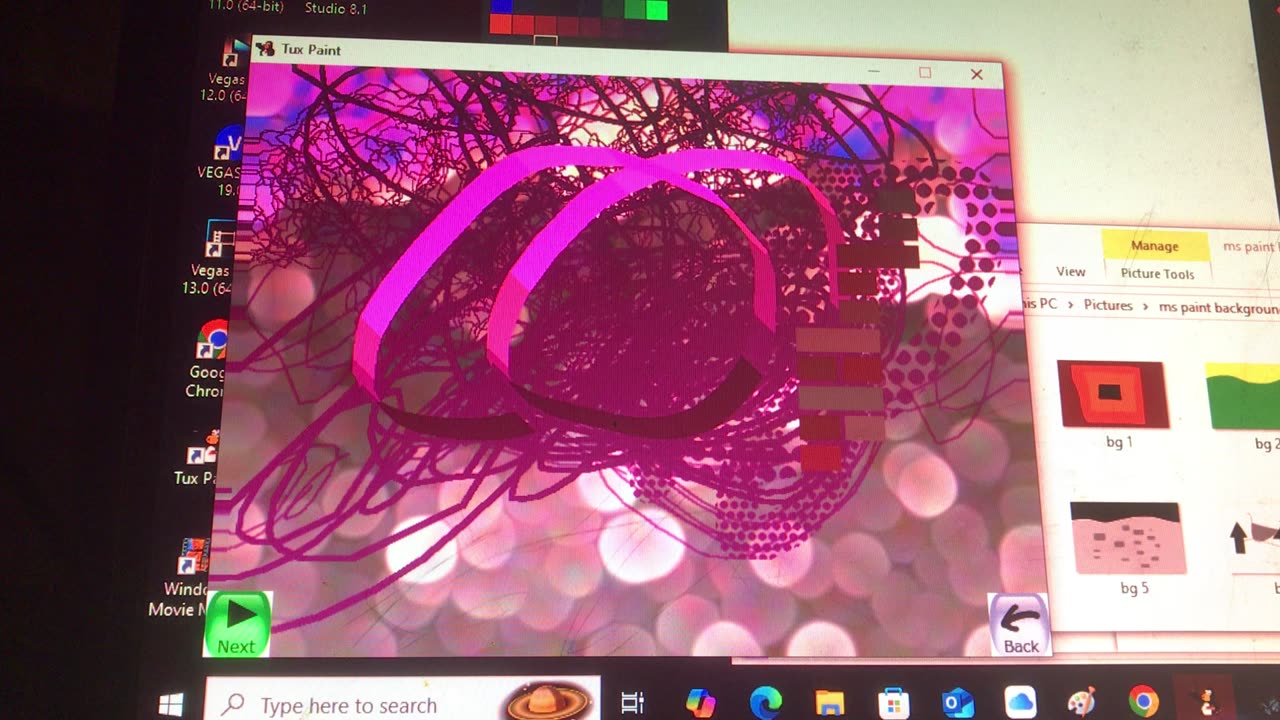This screenshot has height=720, width=1280.
Task: Open the Tux Paint desktop shortcut
Action: [x=198, y=458]
